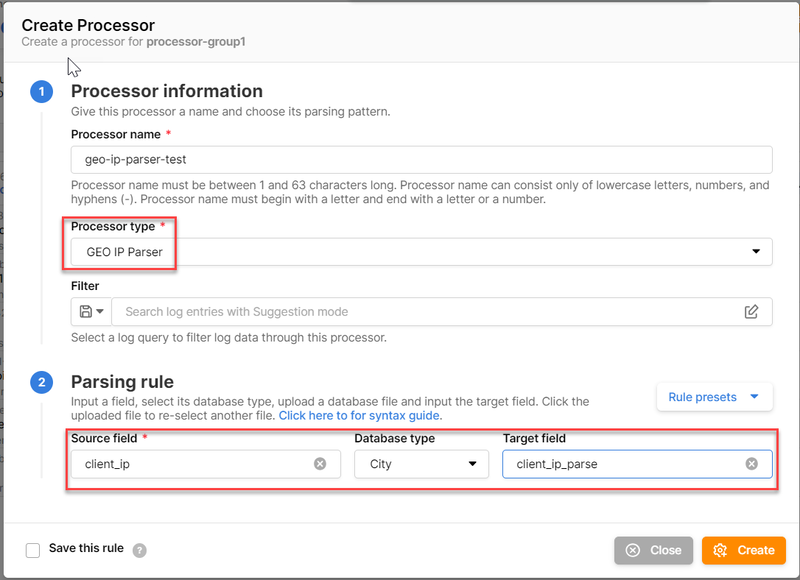Click the orange Create button
Viewport: 800px width, 580px height.
coord(743,550)
